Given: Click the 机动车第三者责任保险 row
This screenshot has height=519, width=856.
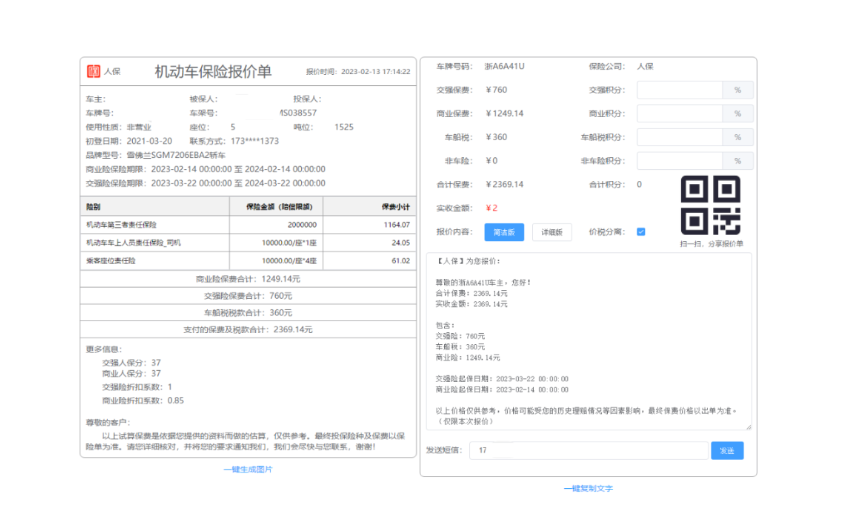Looking at the screenshot, I should pos(248,224).
